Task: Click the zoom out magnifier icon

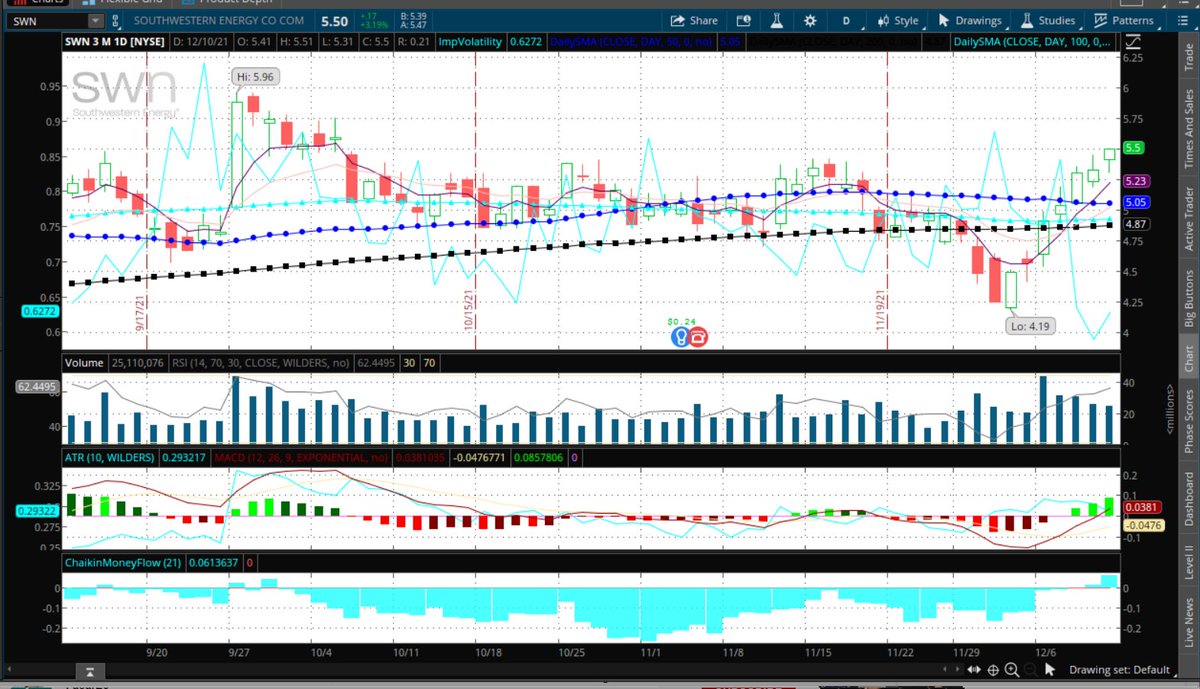Action: pos(1029,670)
